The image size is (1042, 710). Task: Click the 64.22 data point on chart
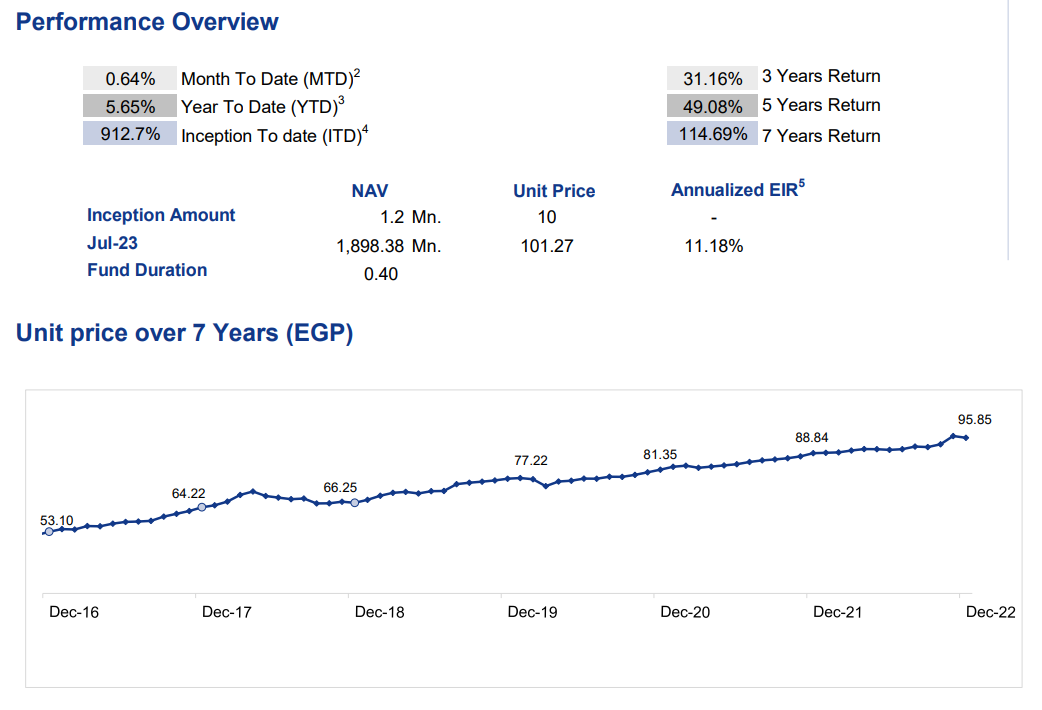(x=200, y=507)
